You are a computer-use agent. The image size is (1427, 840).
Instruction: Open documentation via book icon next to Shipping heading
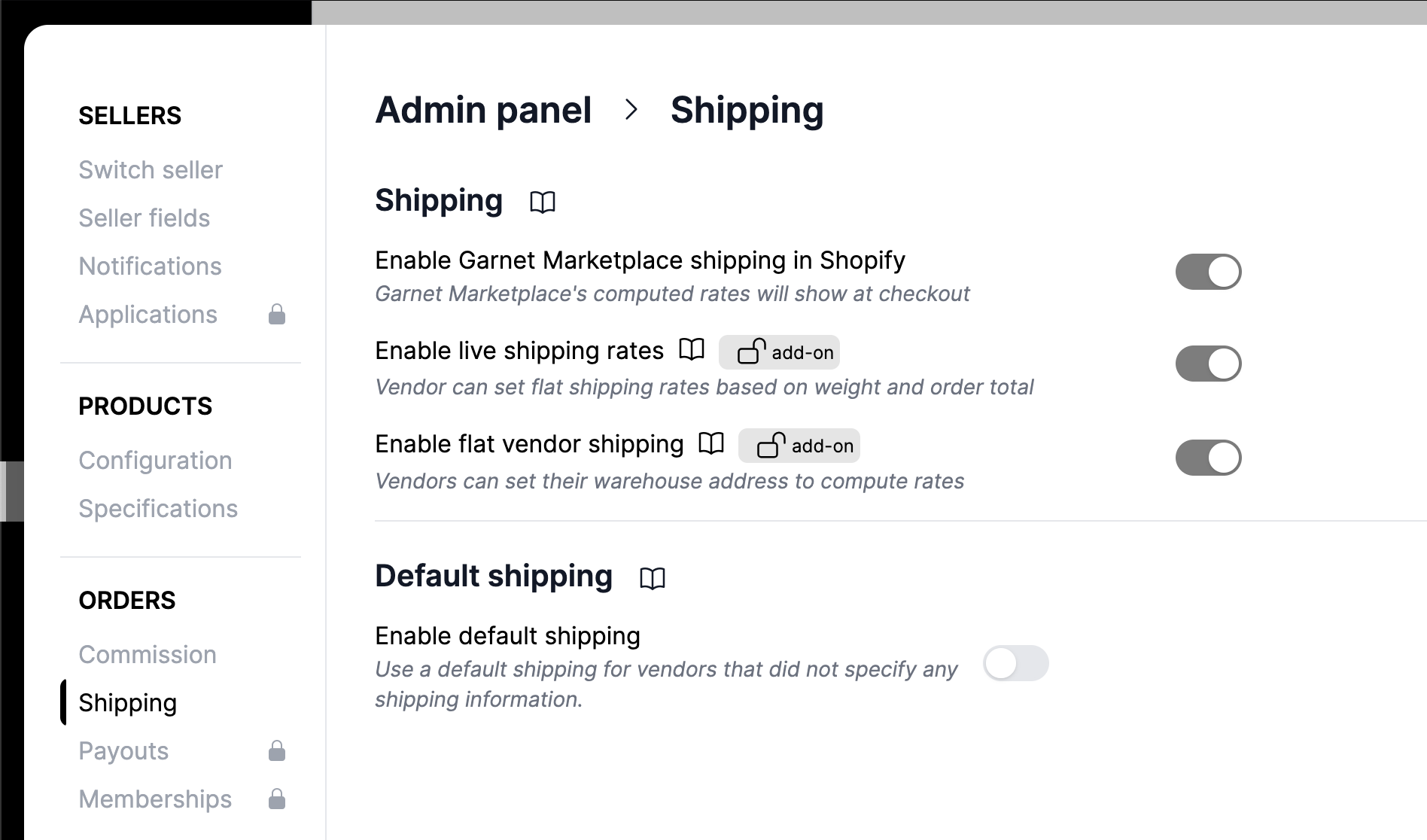tap(543, 202)
